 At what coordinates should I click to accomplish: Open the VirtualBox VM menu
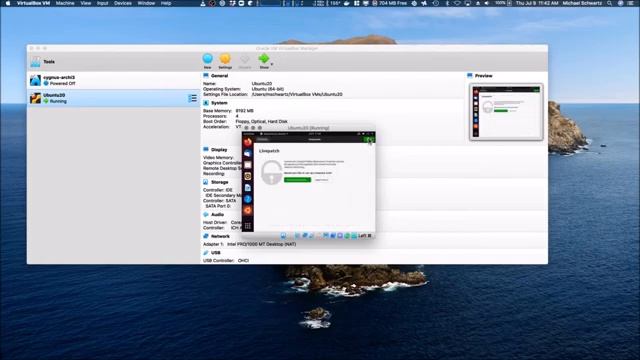[33, 3]
